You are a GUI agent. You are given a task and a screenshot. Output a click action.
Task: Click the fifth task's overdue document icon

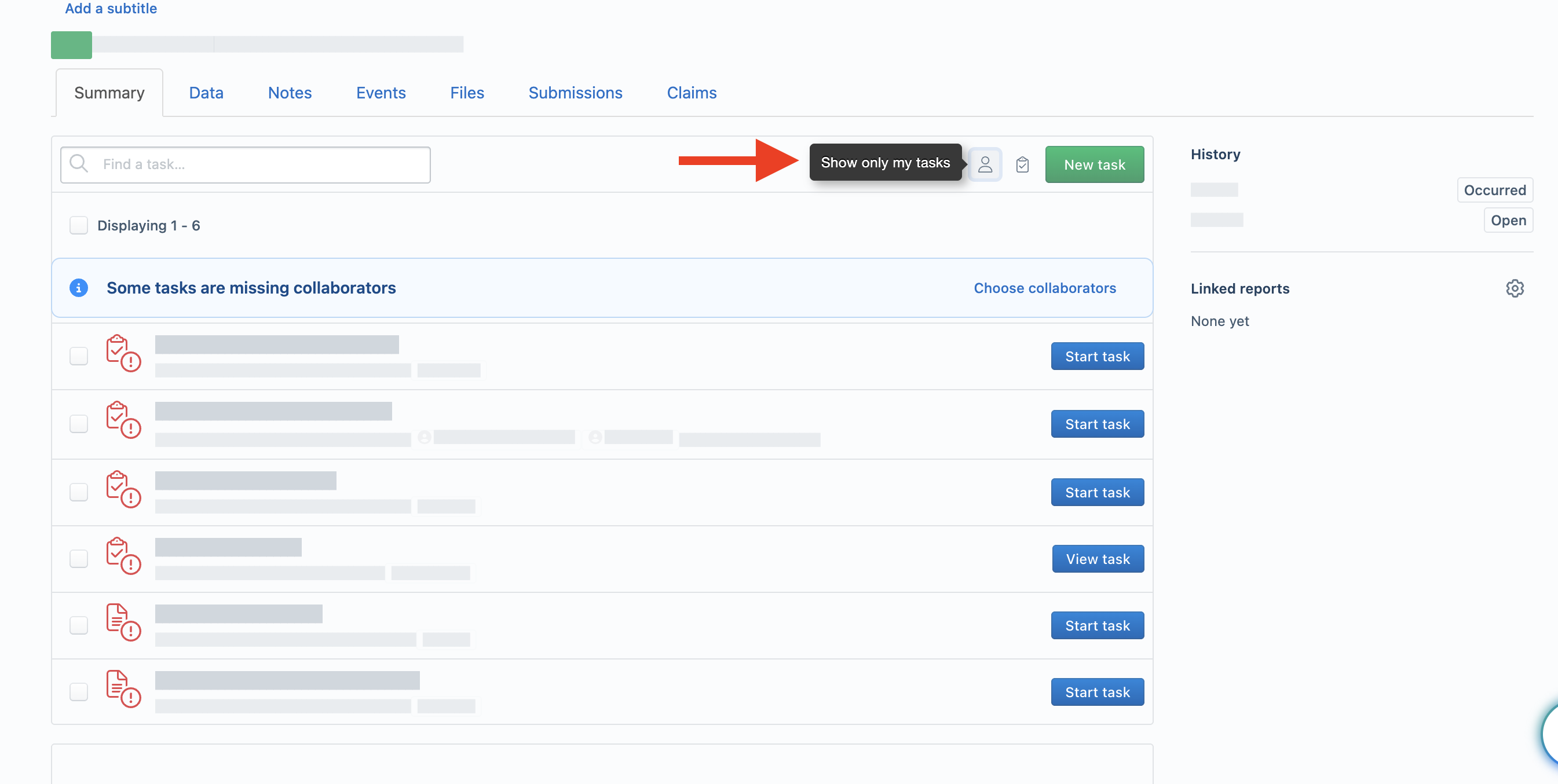point(123,622)
